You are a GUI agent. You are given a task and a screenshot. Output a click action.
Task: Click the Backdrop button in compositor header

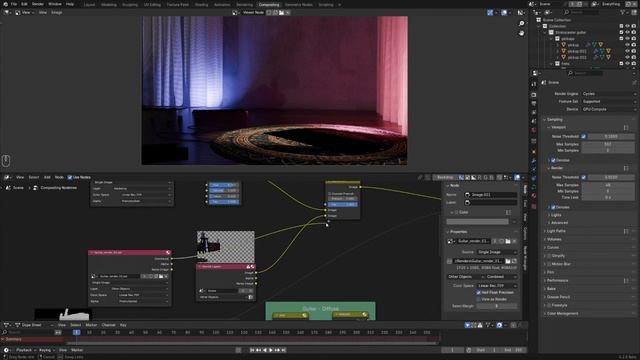point(445,177)
